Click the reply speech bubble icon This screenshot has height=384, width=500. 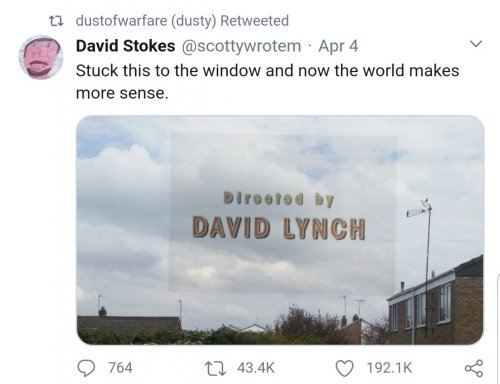(86, 368)
